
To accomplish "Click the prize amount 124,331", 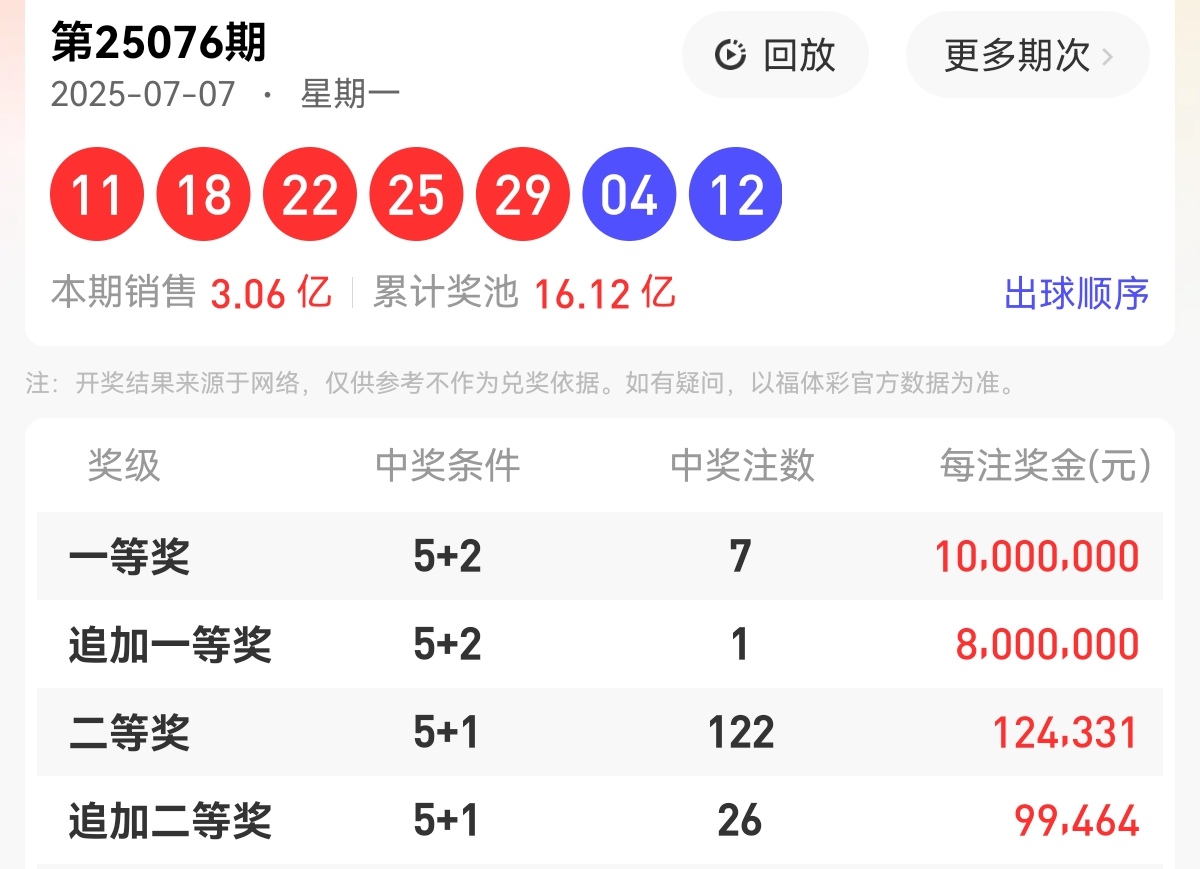I will coord(1066,733).
